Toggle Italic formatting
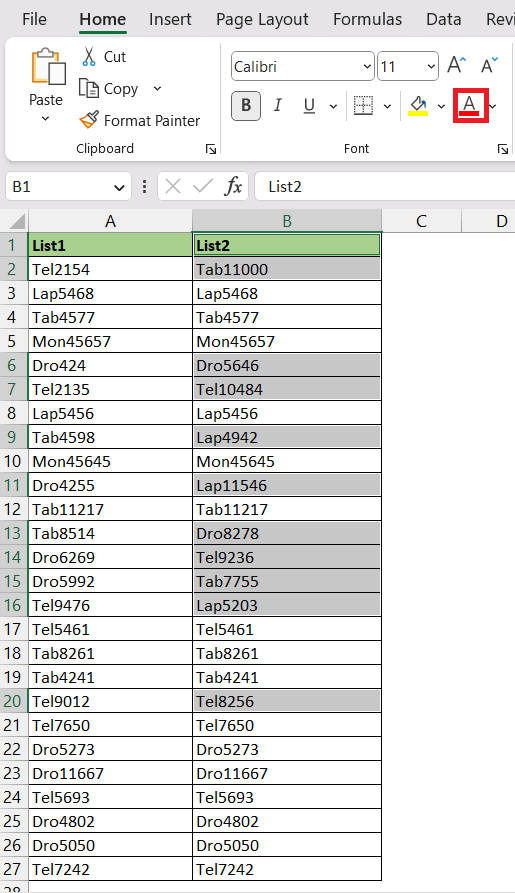This screenshot has width=515, height=893. [x=277, y=105]
